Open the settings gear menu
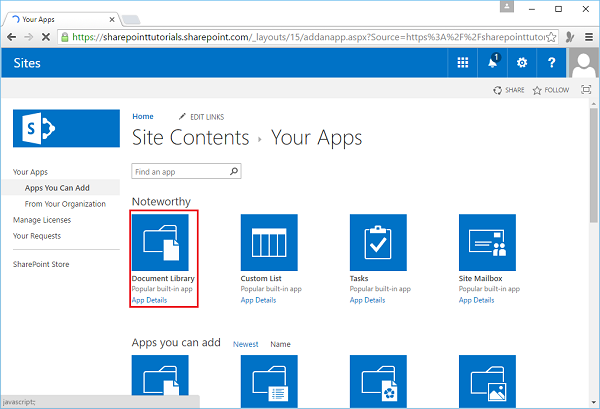The height and width of the screenshot is (409, 600). (x=521, y=63)
